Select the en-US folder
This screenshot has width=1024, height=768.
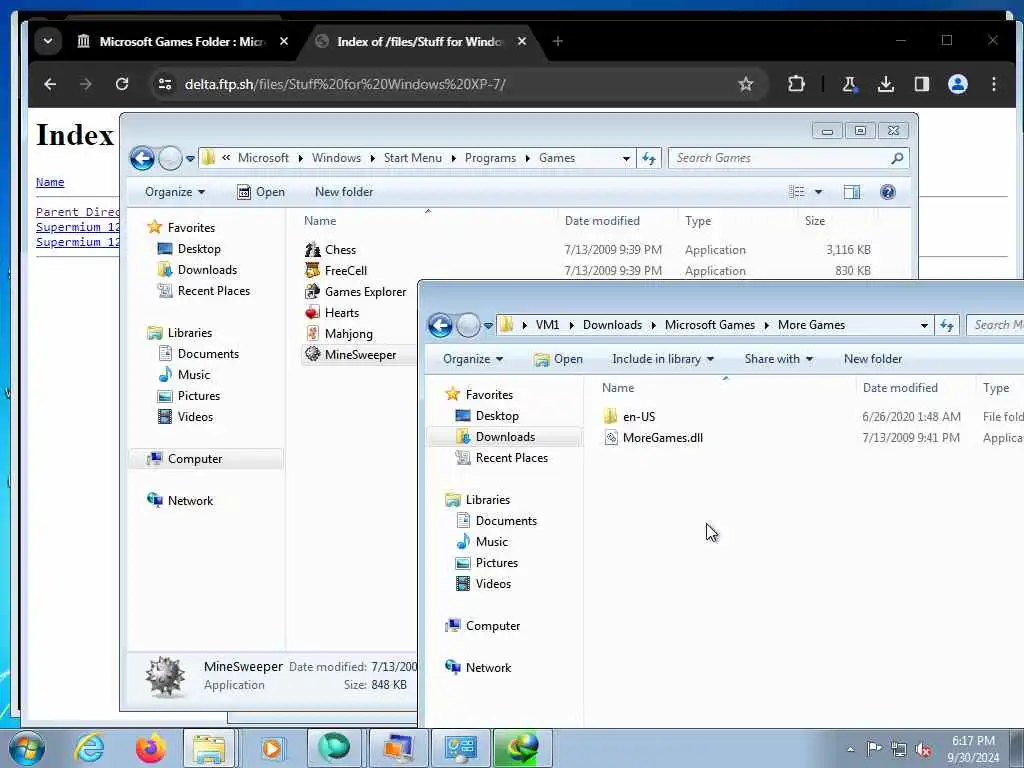pyautogui.click(x=629, y=417)
